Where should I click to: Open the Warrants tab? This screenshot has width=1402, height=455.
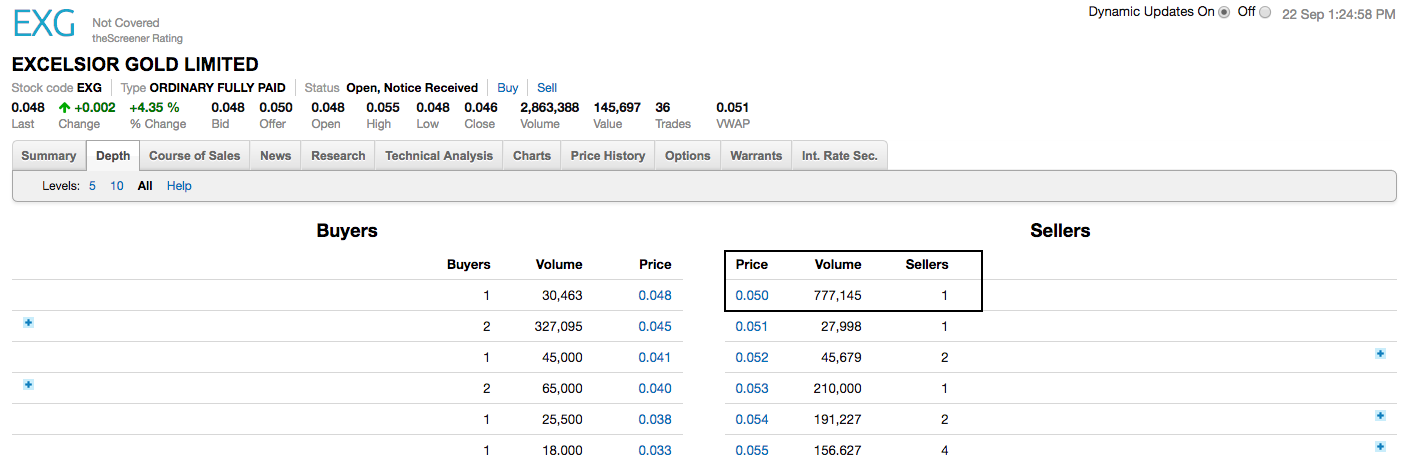point(756,156)
